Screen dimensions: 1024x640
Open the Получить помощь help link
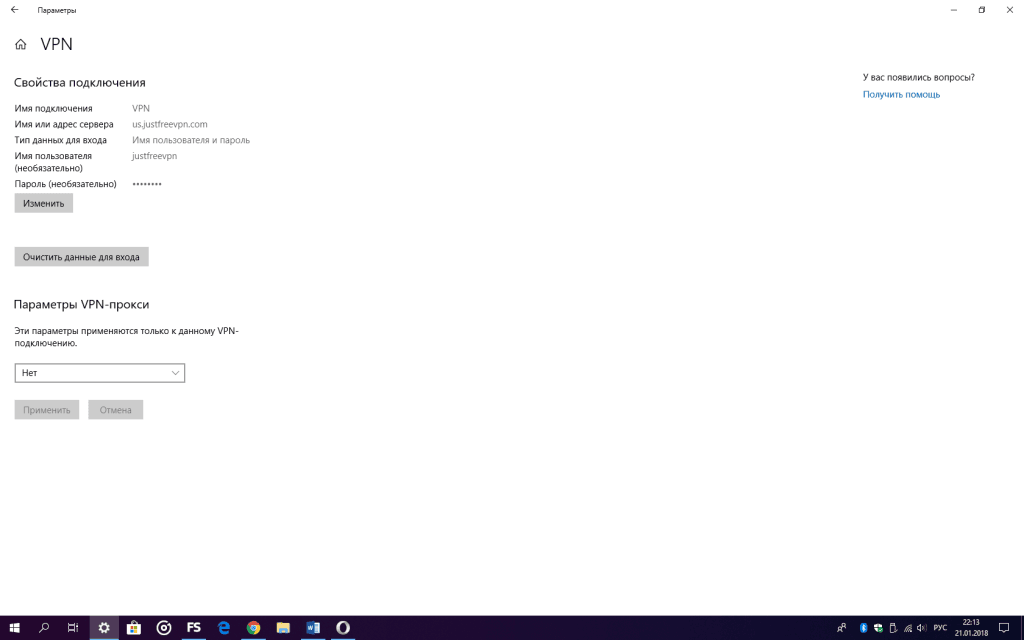(901, 95)
